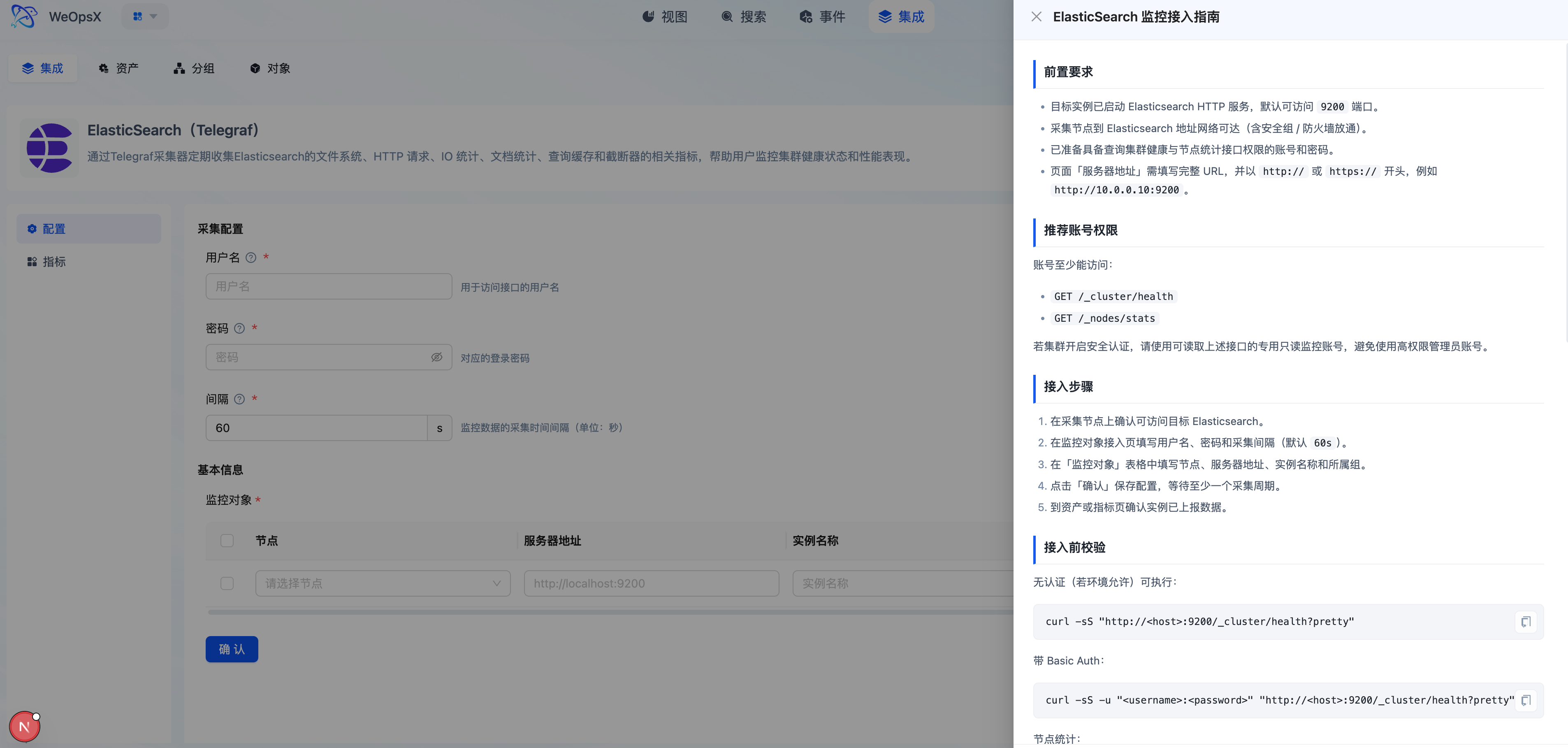Click the ElasticSearch plugin logo
This screenshot has height=748, width=1568.
point(49,148)
